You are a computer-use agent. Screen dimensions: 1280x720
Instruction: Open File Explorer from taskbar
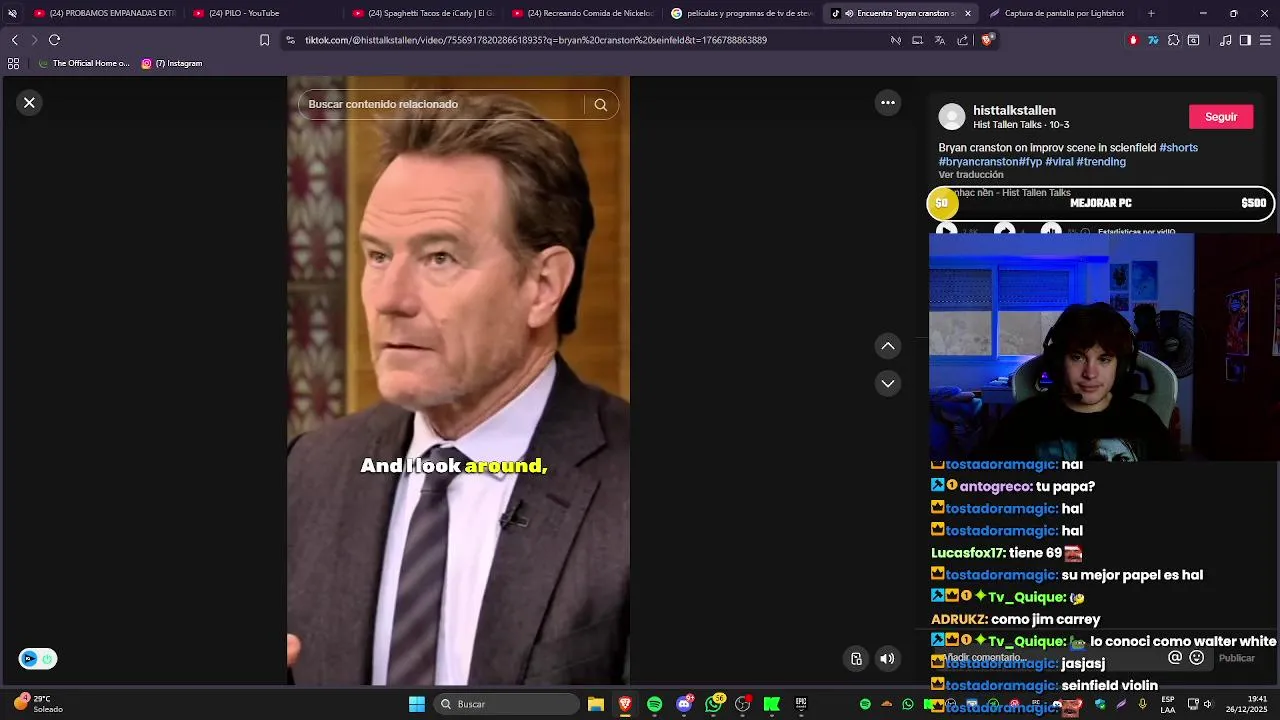[595, 704]
